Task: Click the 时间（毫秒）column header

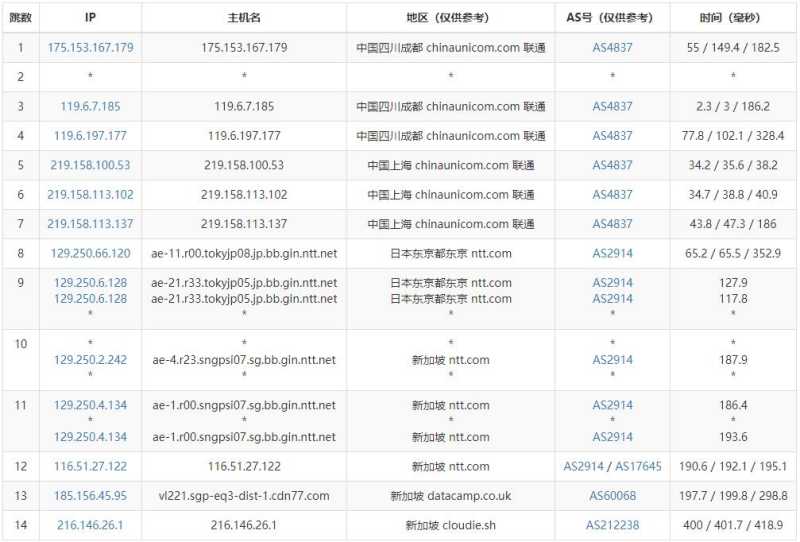Action: (x=733, y=18)
